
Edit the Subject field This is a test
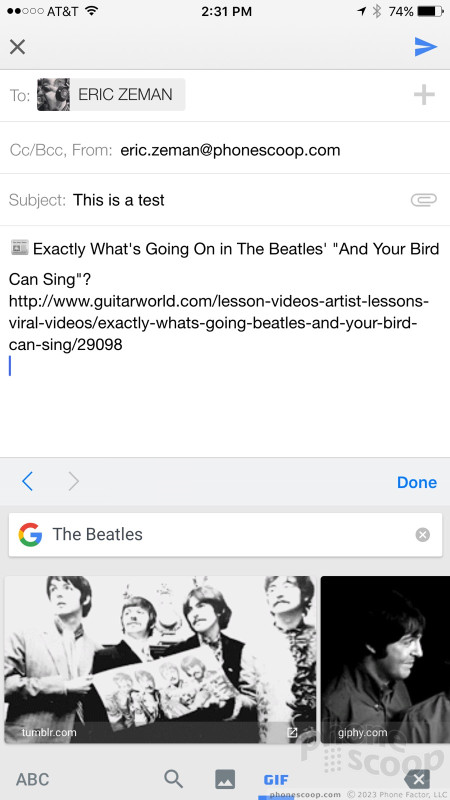coord(225,200)
